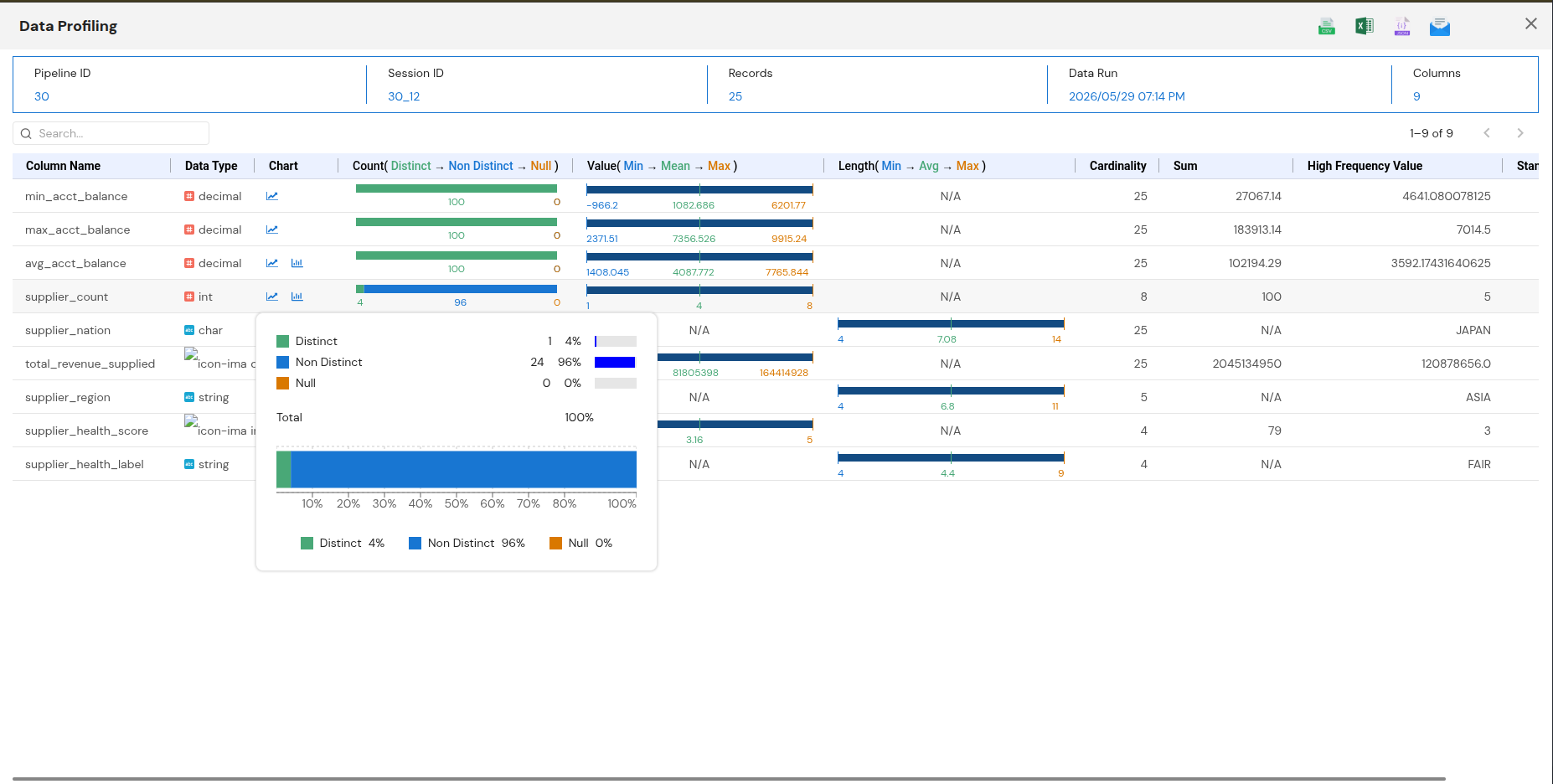Email the data profiling report
1553x784 pixels.
[1440, 26]
